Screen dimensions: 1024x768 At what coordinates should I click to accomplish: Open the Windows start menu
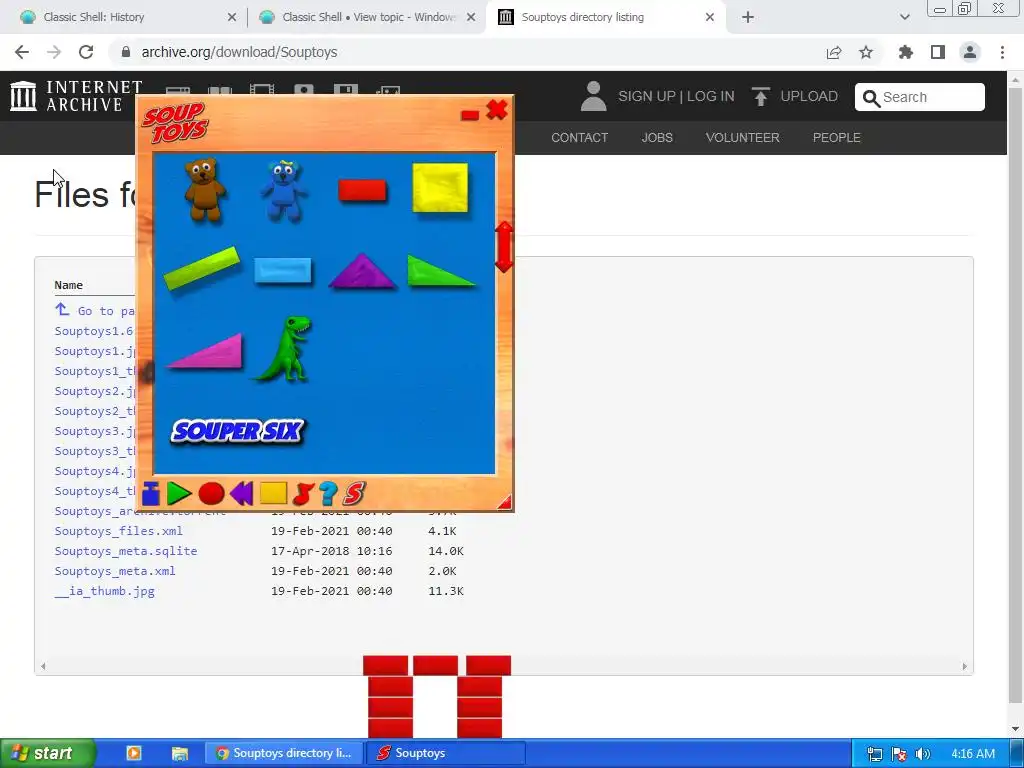[47, 753]
